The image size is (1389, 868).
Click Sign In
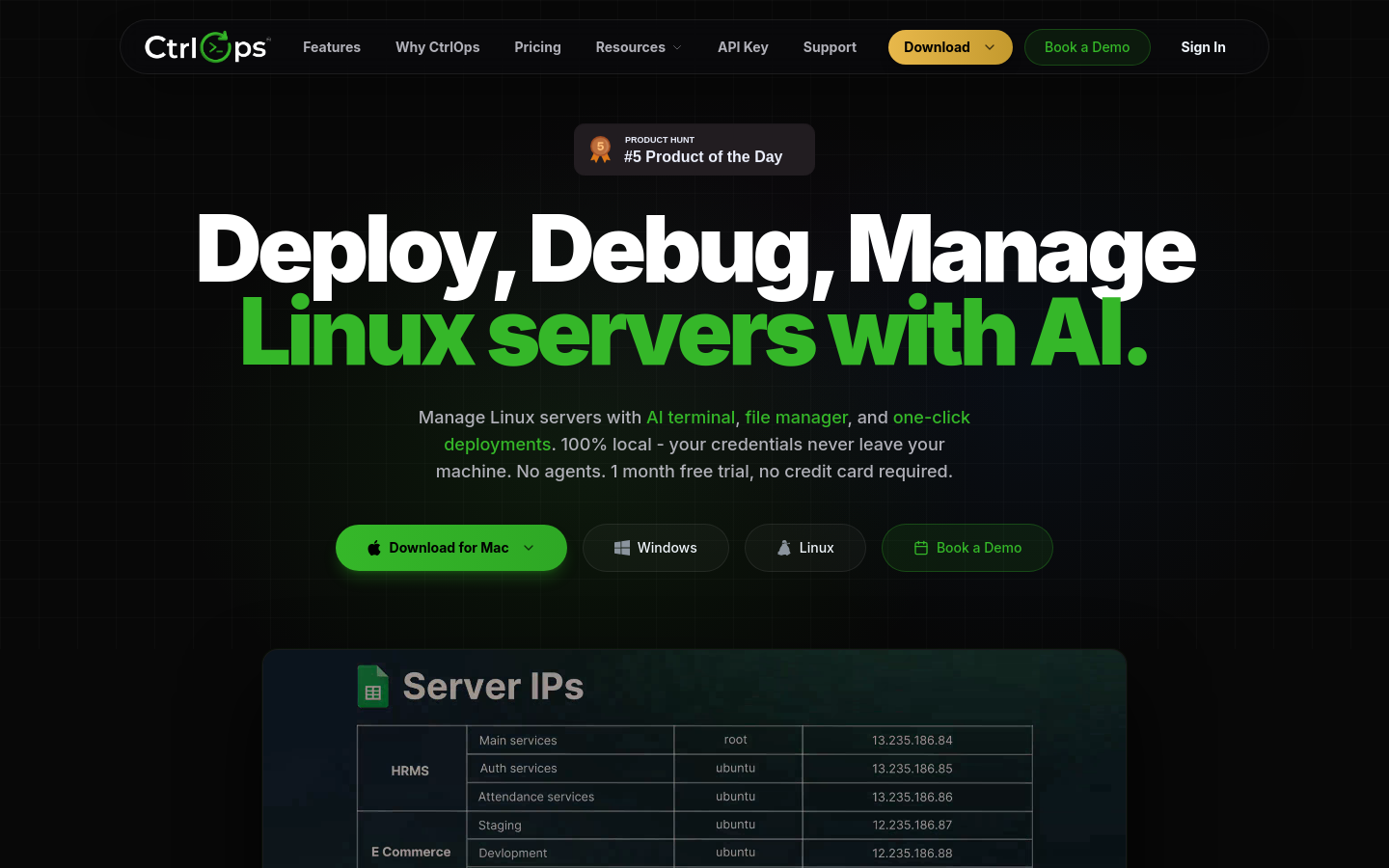click(x=1203, y=47)
